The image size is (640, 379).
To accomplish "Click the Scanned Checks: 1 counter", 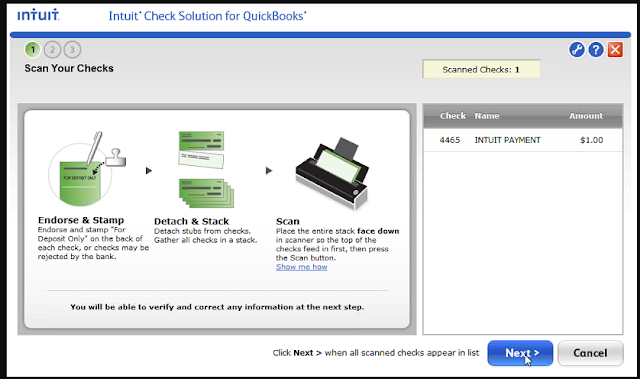I will 481,69.
